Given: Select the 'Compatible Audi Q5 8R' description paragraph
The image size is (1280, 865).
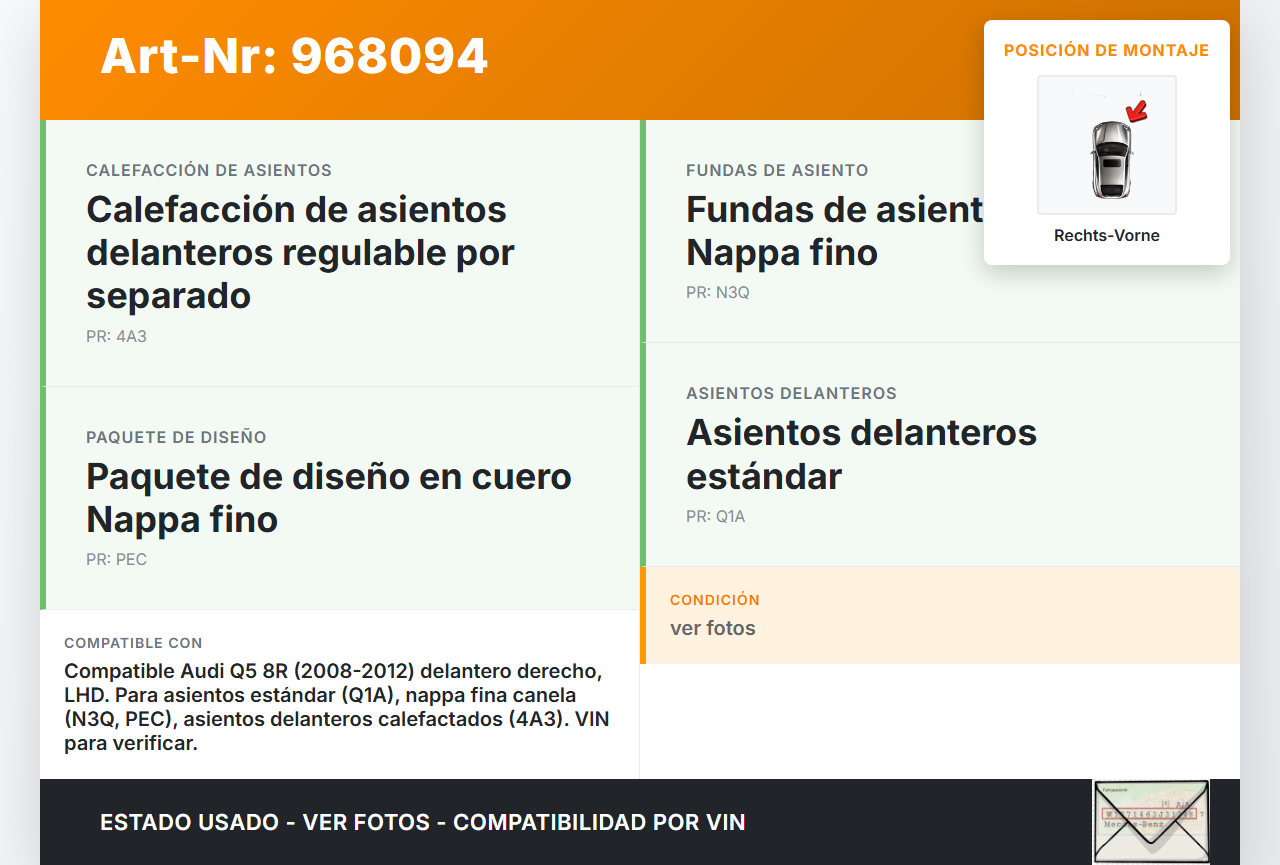Looking at the screenshot, I should (x=337, y=707).
